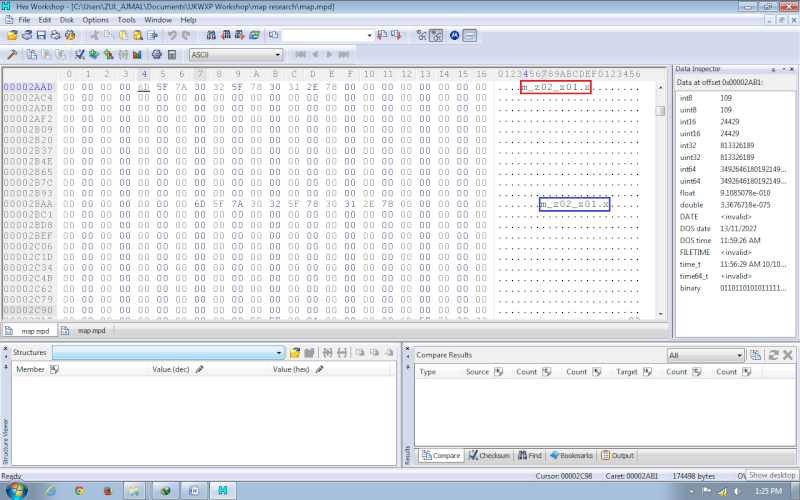
Task: Toggle Motorola byte order blue M icon
Action: (455, 35)
